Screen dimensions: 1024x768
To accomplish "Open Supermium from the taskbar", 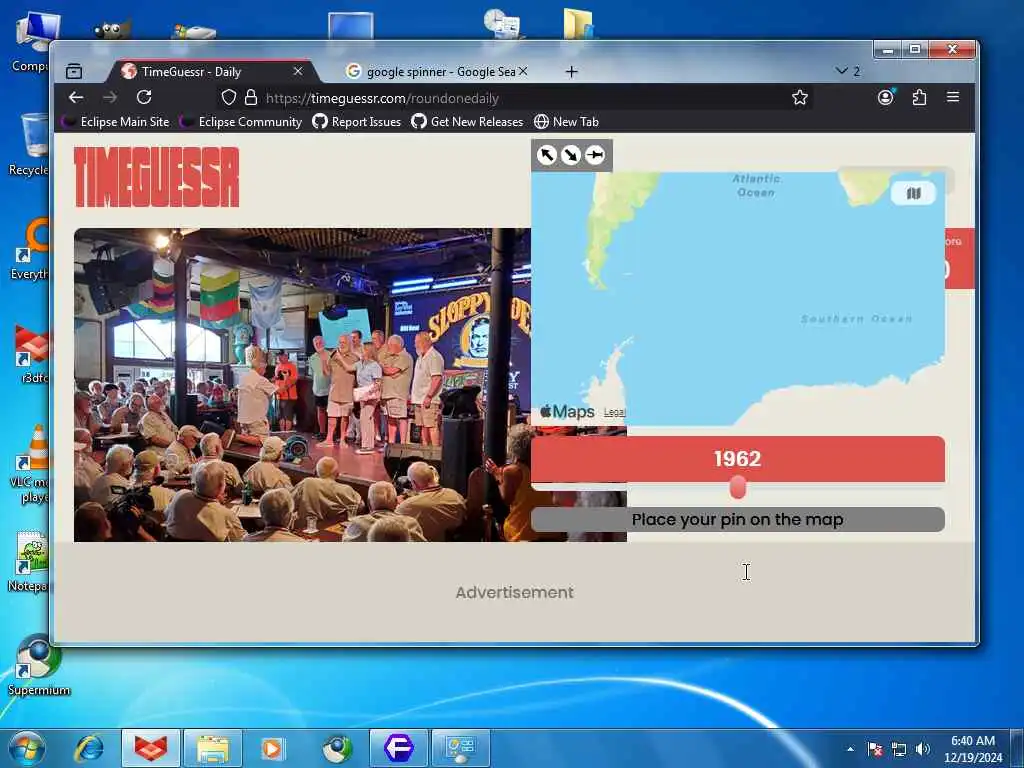I will point(336,748).
